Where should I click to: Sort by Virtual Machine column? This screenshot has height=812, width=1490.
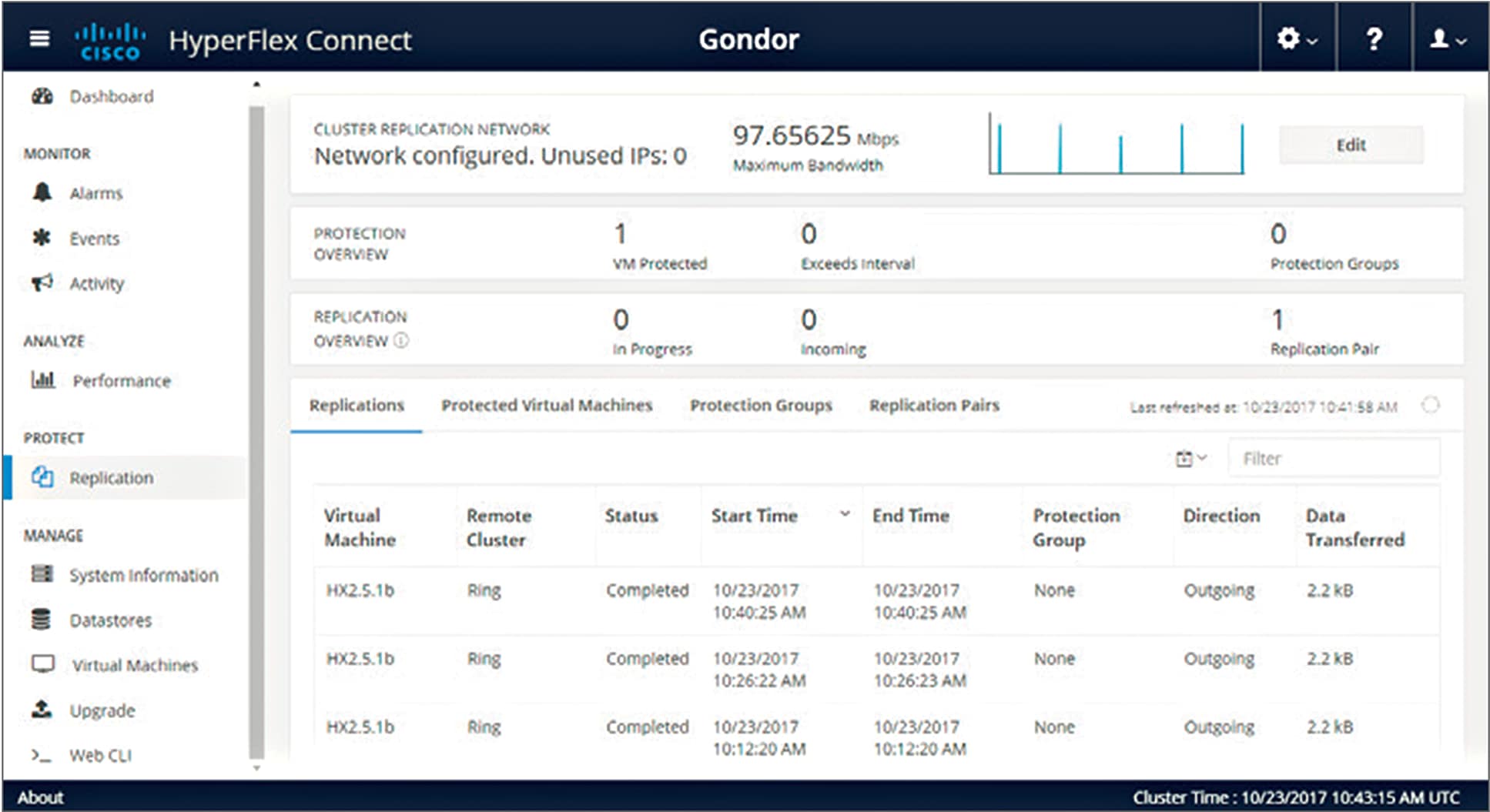[x=360, y=527]
